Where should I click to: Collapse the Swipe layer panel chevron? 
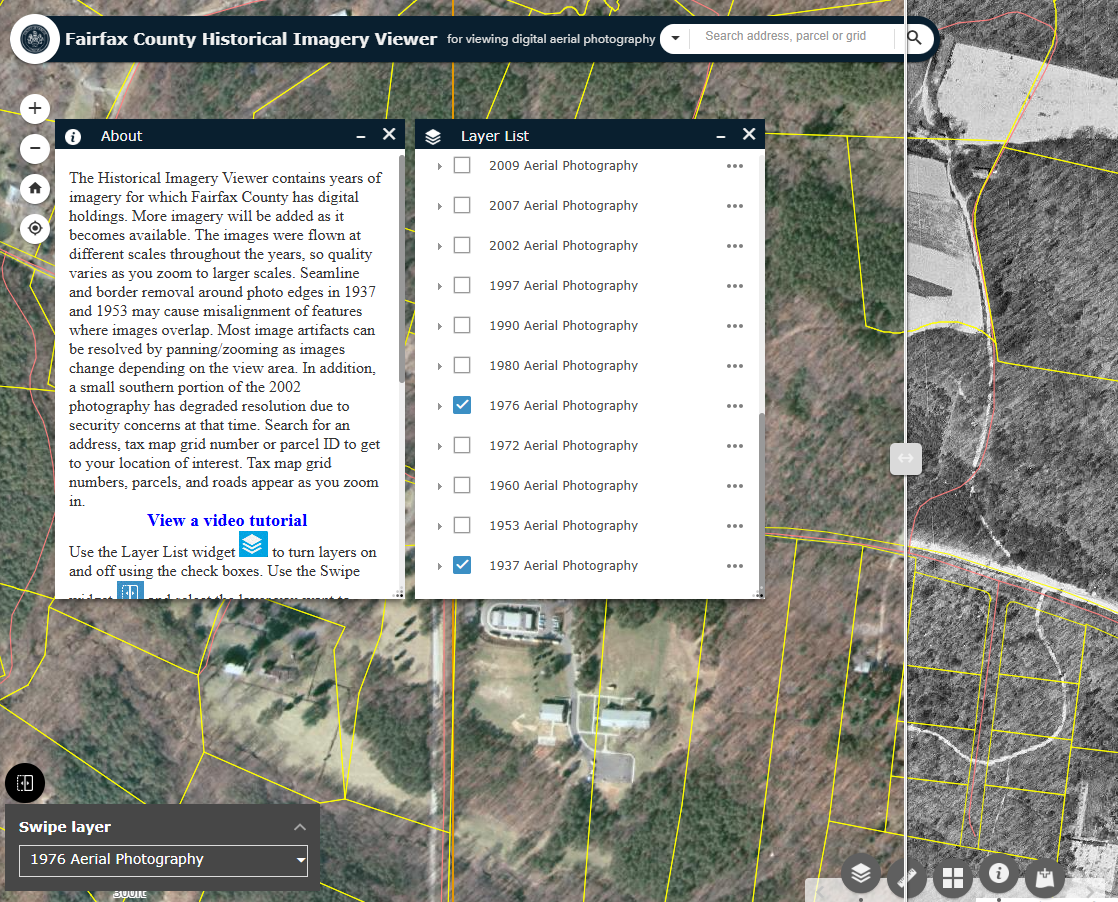299,827
